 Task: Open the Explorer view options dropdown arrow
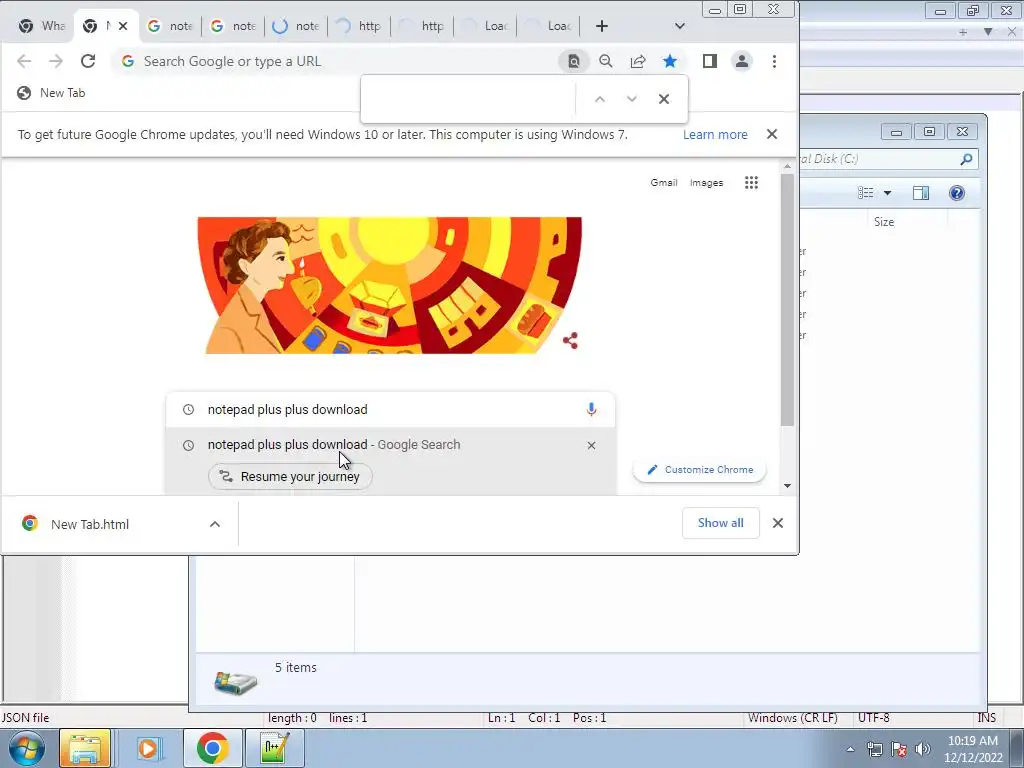pos(888,193)
